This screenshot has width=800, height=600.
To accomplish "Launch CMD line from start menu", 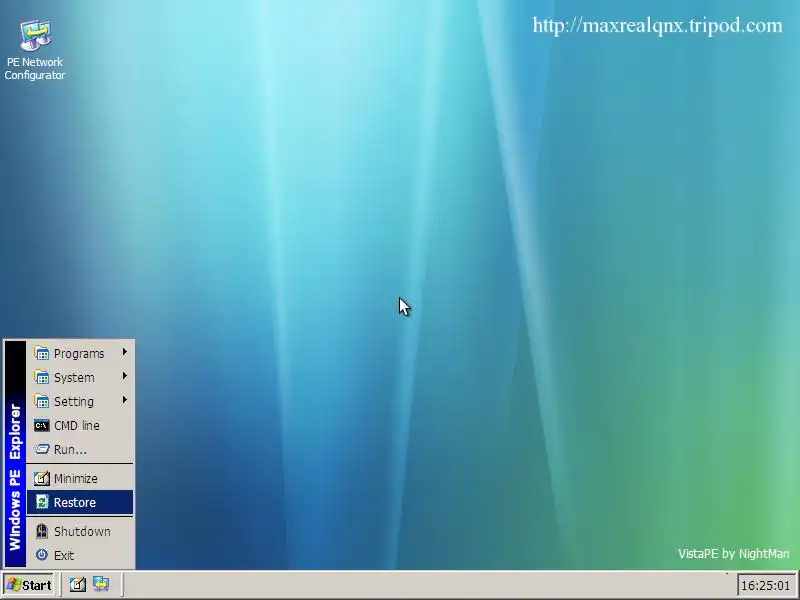I will (x=80, y=425).
